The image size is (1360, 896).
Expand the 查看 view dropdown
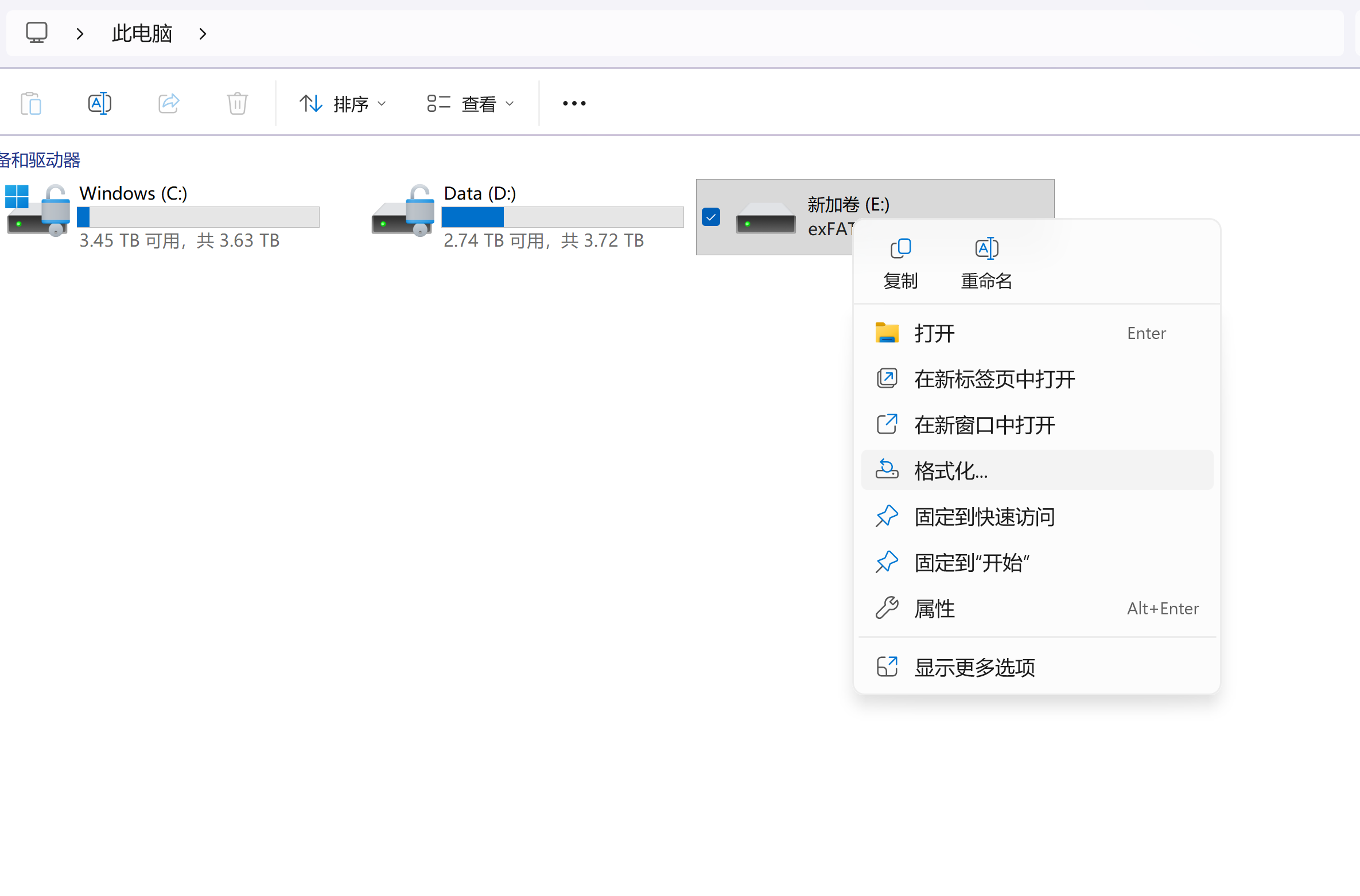point(471,104)
